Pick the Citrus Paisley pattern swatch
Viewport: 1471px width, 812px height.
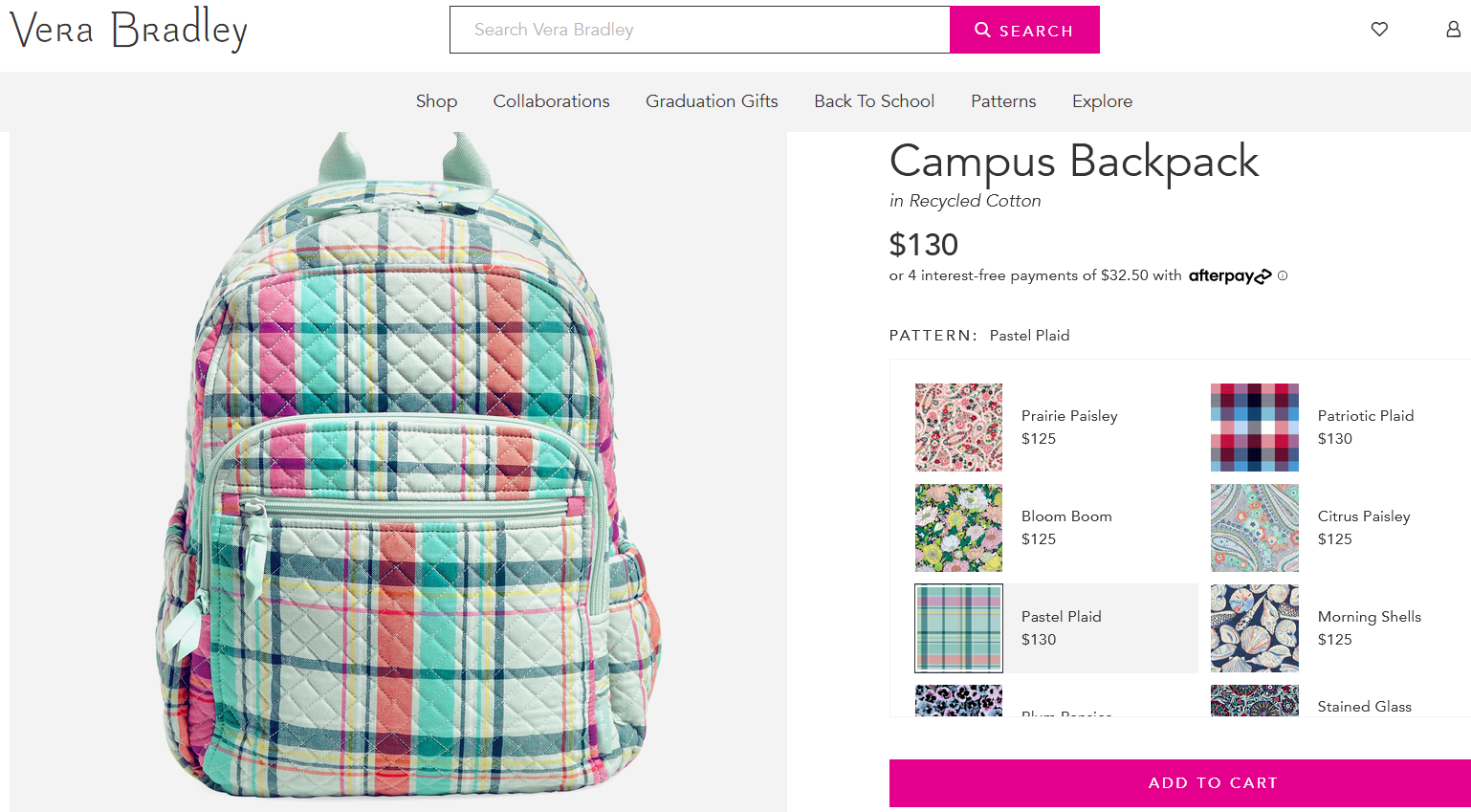pos(1255,528)
